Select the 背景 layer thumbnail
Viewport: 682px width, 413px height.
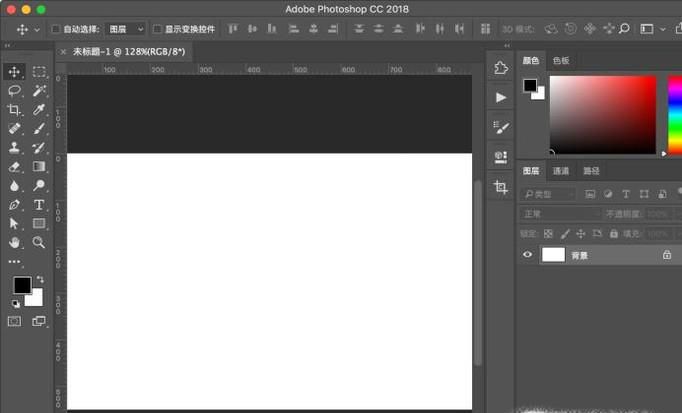pyautogui.click(x=553, y=255)
